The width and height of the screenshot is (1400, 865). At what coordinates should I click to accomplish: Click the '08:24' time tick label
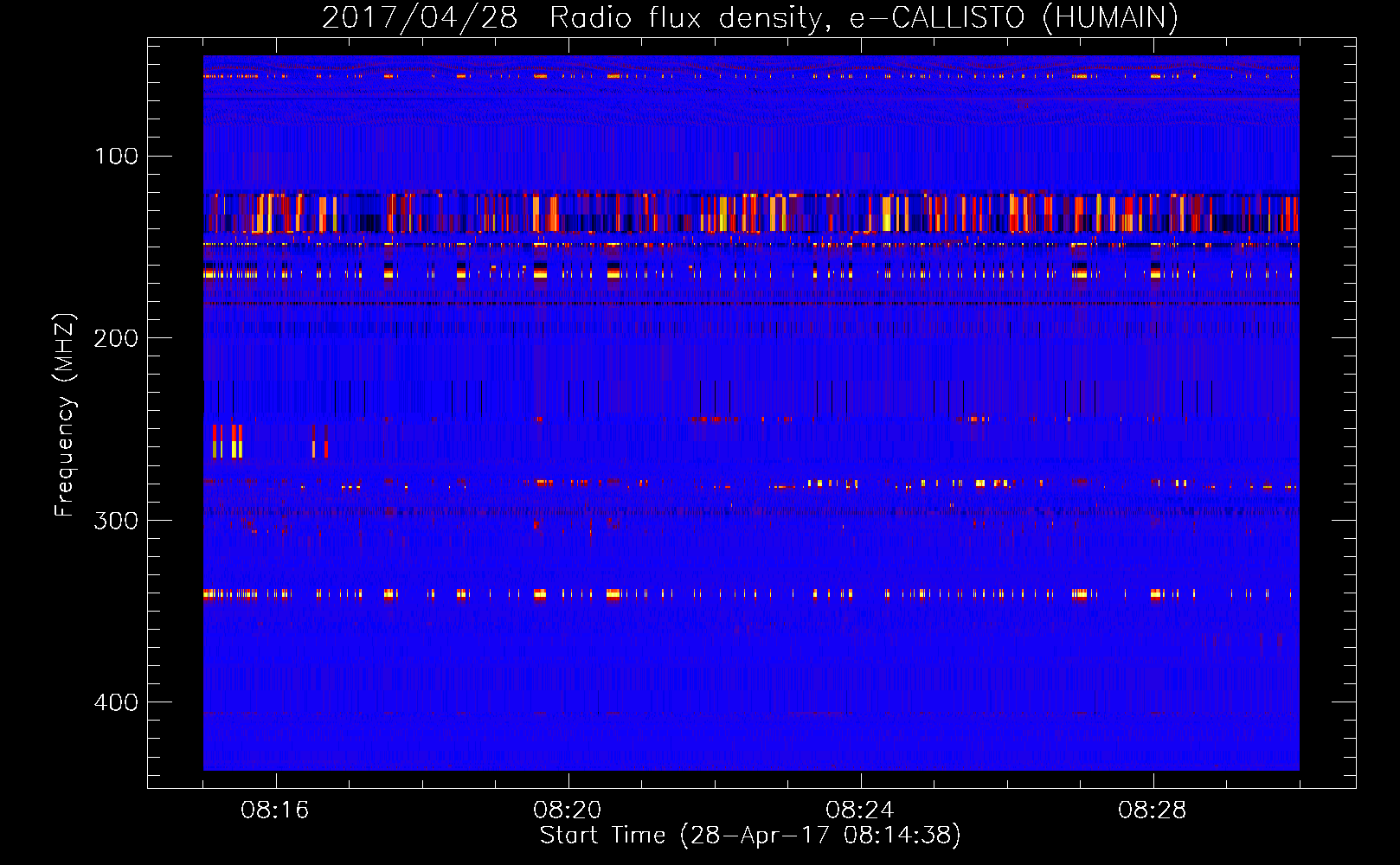coord(859,811)
